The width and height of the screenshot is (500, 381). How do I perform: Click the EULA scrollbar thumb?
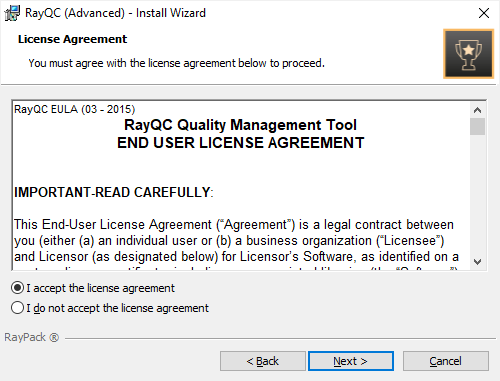click(x=477, y=126)
